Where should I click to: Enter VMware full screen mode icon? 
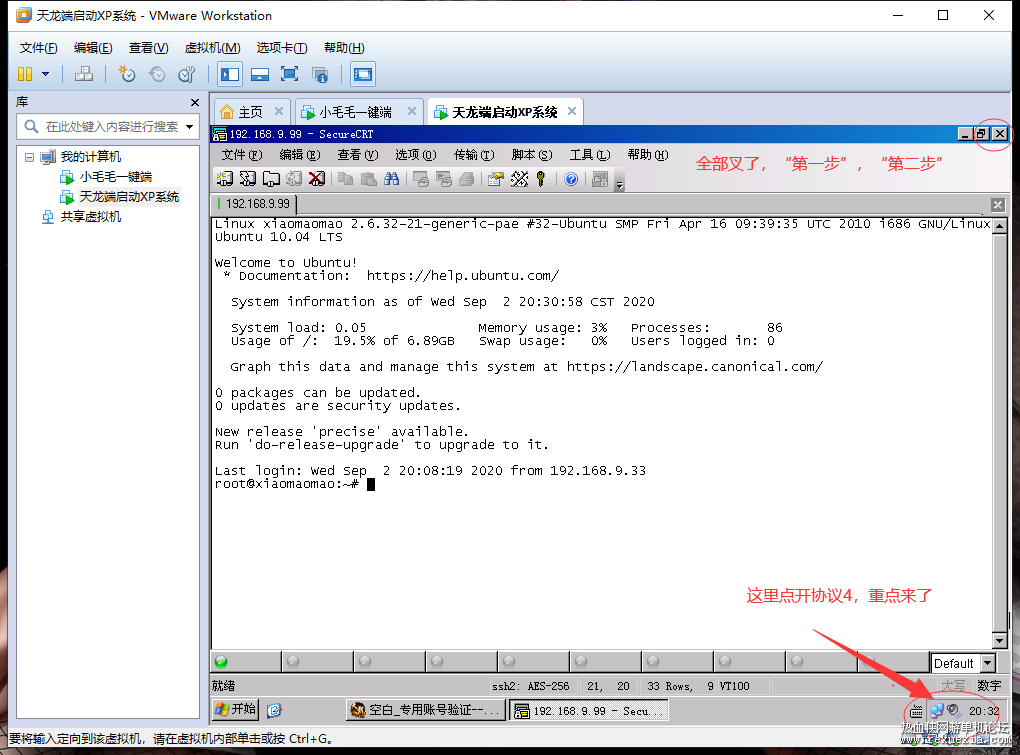(289, 74)
